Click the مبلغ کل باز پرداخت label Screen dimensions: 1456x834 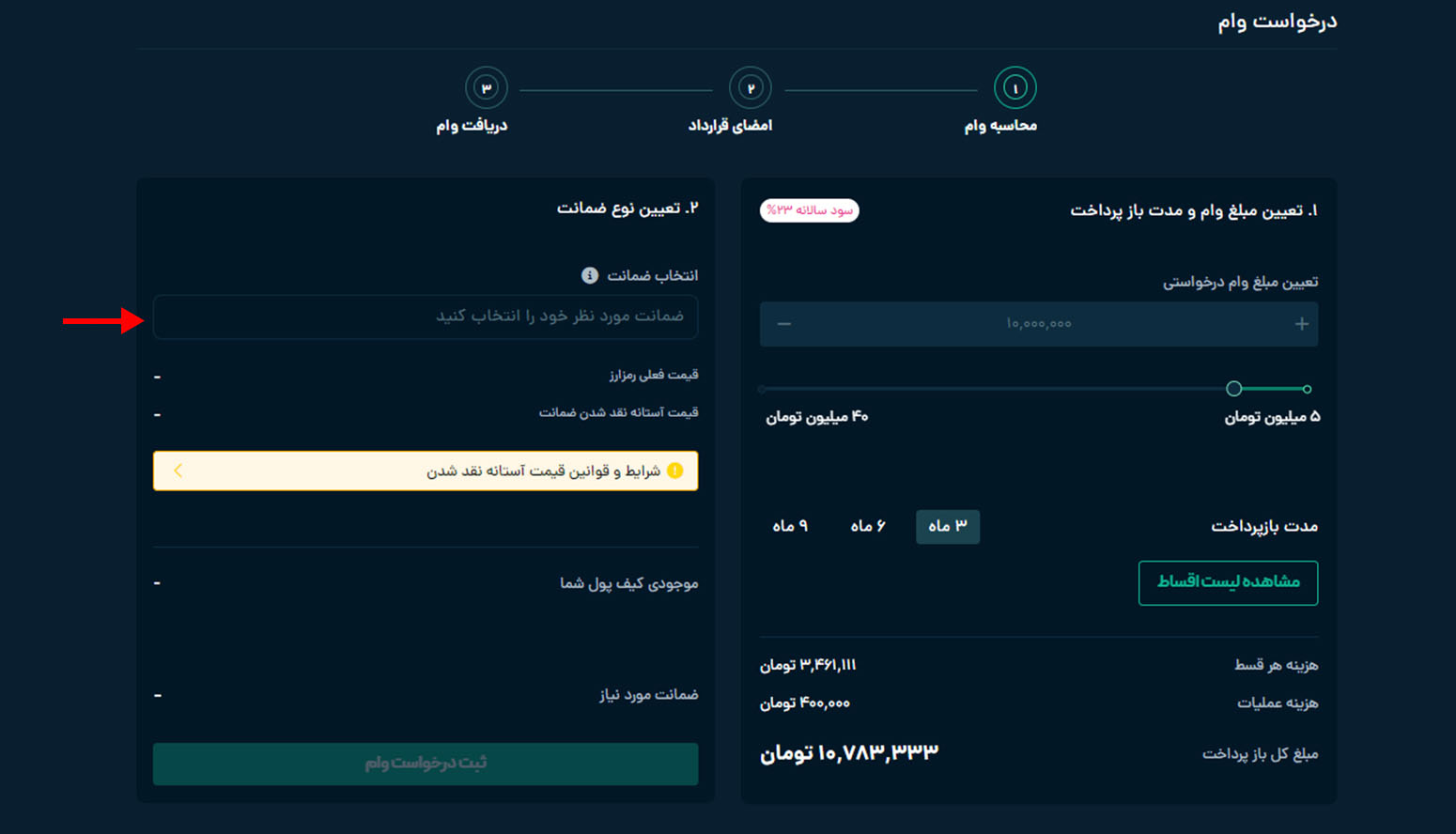[x=1261, y=754]
